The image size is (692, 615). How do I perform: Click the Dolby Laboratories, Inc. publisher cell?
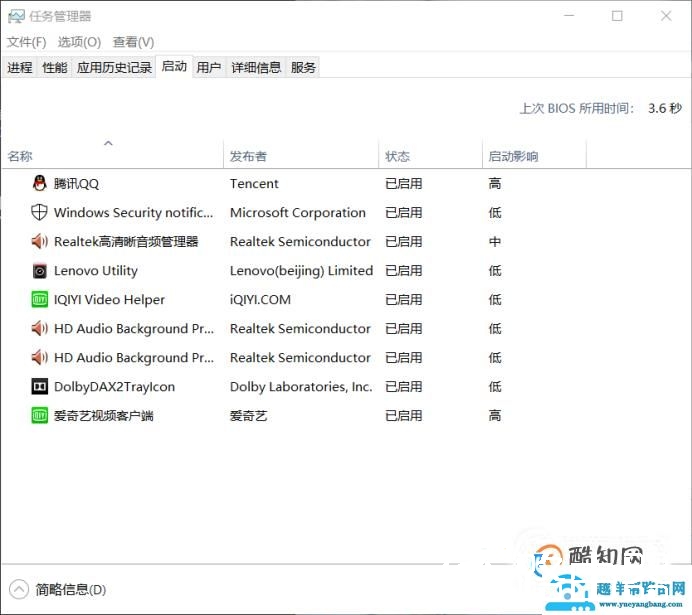[301, 387]
